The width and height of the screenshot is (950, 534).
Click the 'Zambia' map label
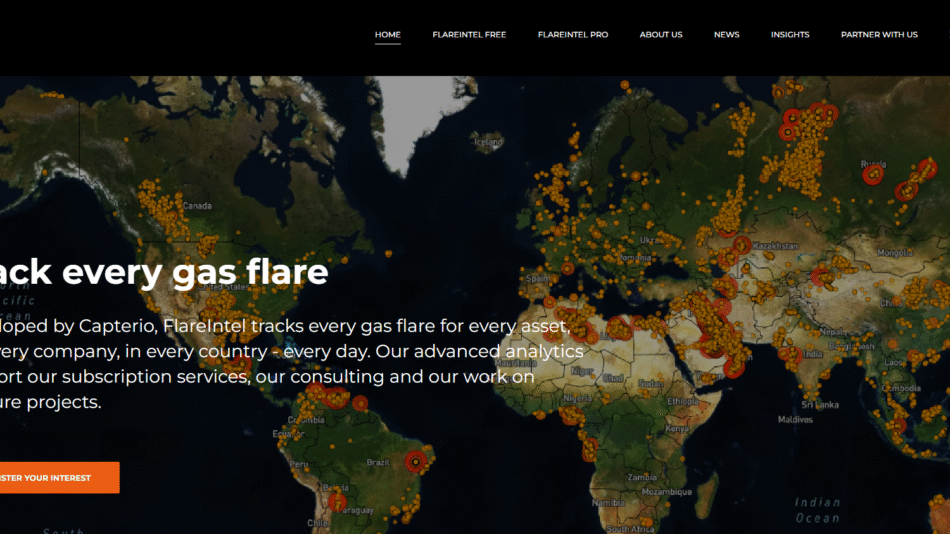pyautogui.click(x=642, y=478)
